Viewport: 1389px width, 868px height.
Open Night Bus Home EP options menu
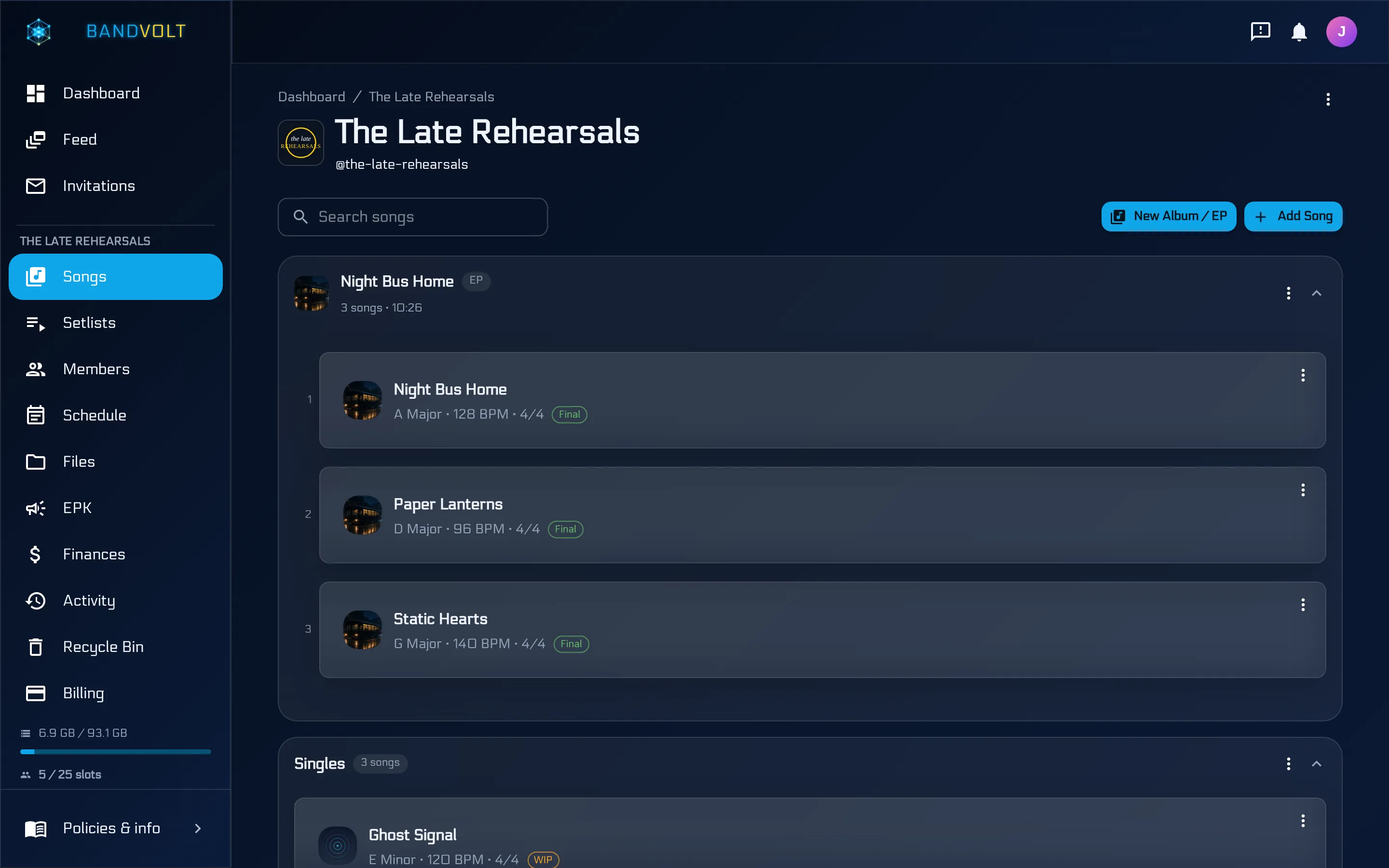(1289, 293)
